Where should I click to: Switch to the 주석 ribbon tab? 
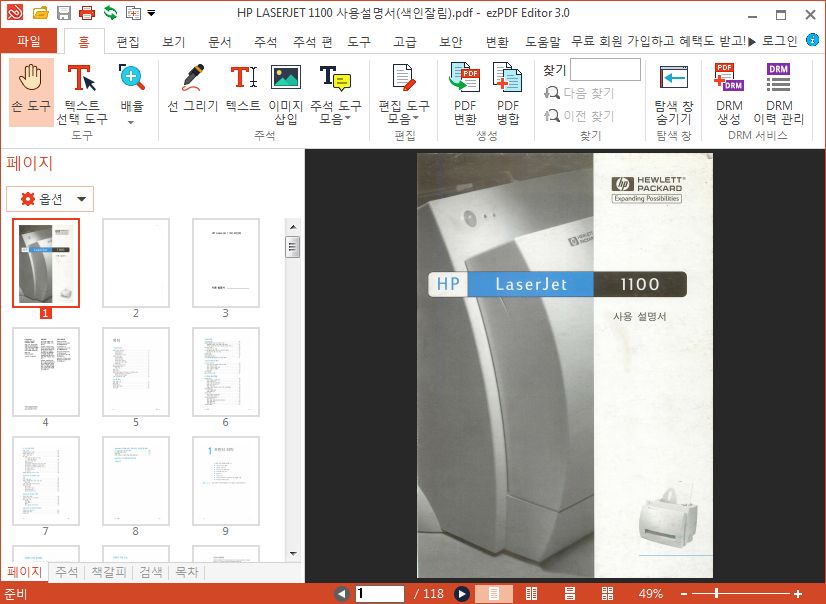[x=265, y=41]
